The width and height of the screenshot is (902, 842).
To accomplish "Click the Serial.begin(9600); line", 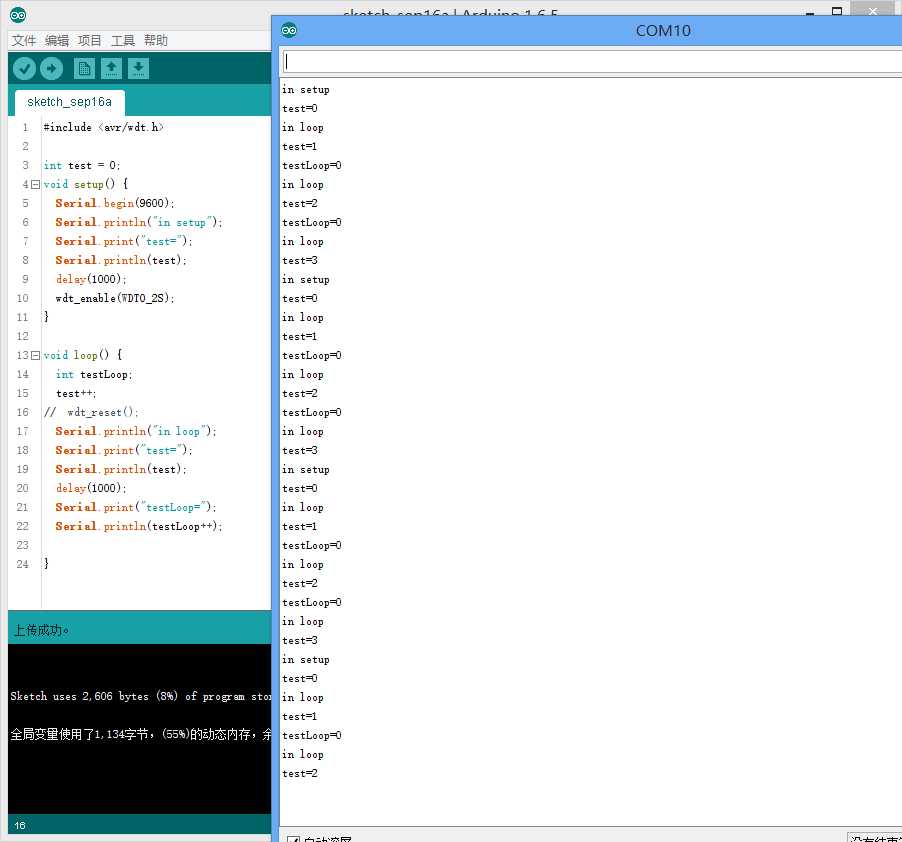I will (x=114, y=203).
